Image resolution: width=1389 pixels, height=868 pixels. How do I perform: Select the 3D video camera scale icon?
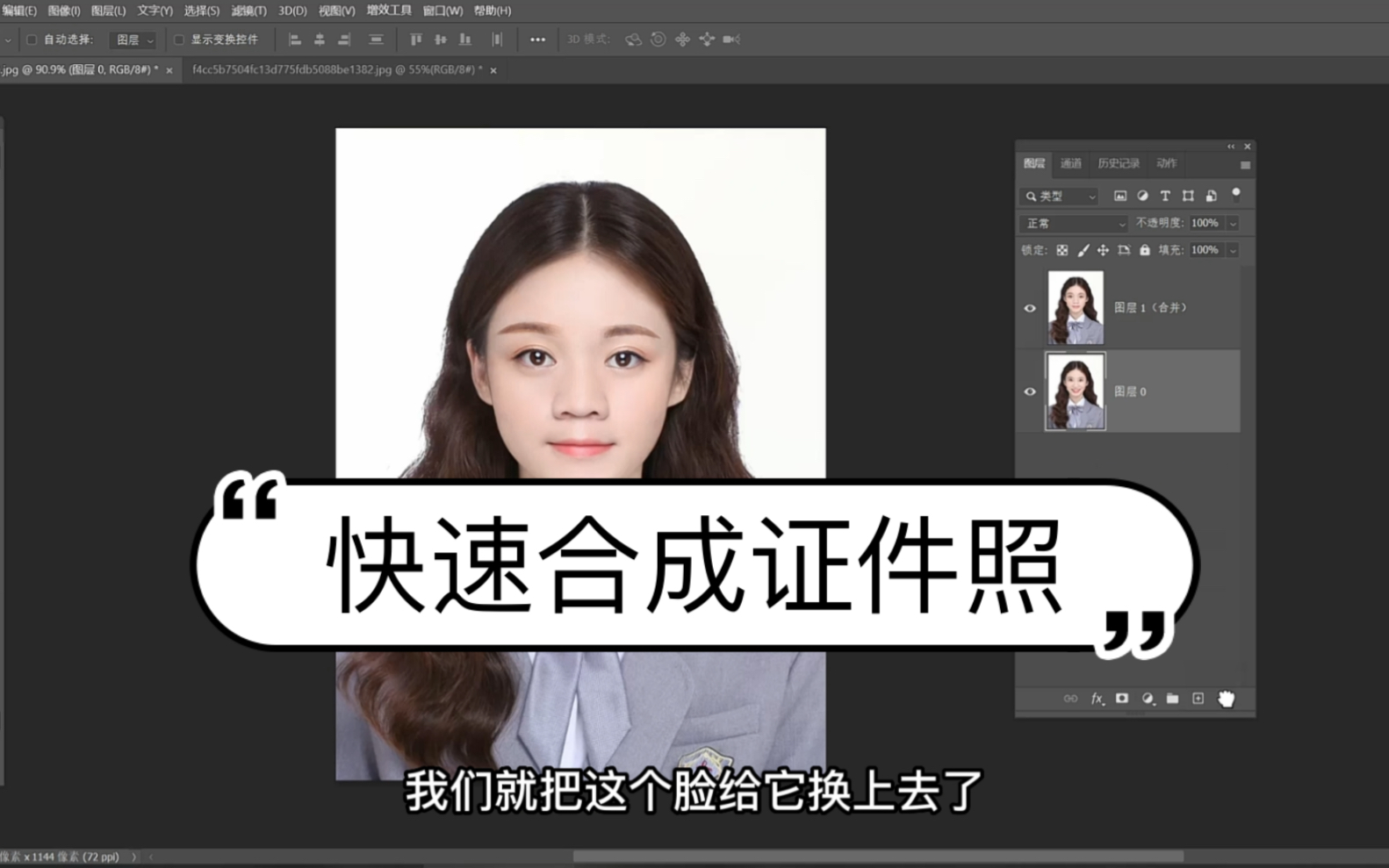pyautogui.click(x=731, y=39)
